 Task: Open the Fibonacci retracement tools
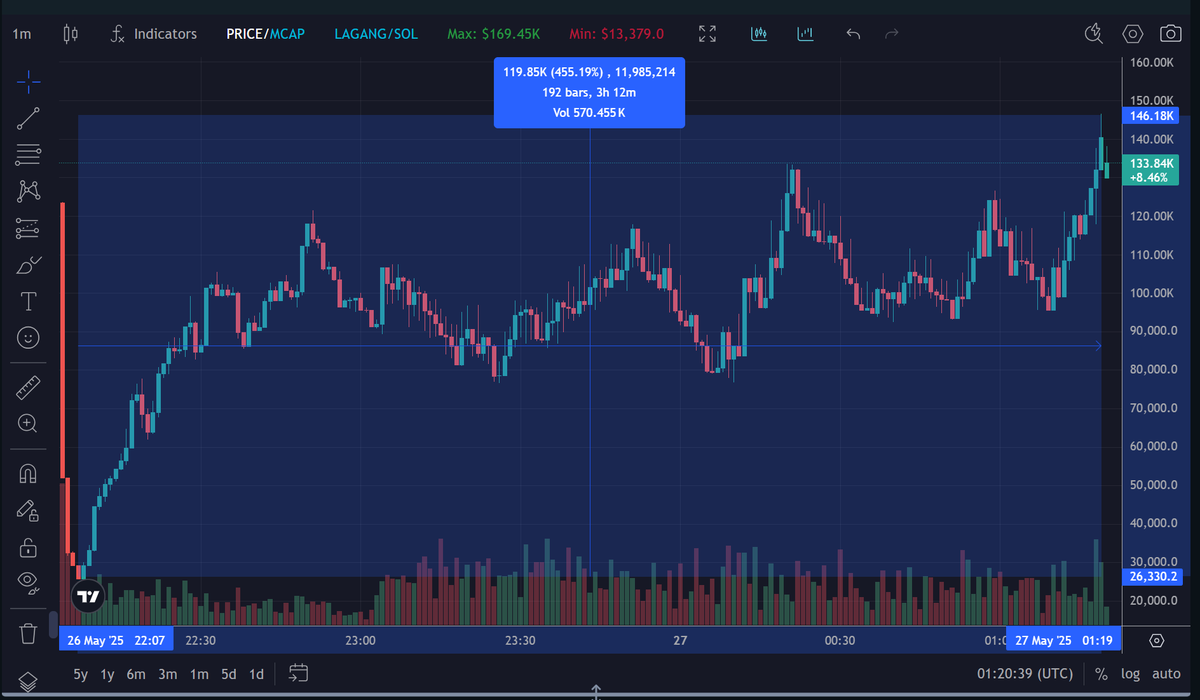(x=28, y=155)
